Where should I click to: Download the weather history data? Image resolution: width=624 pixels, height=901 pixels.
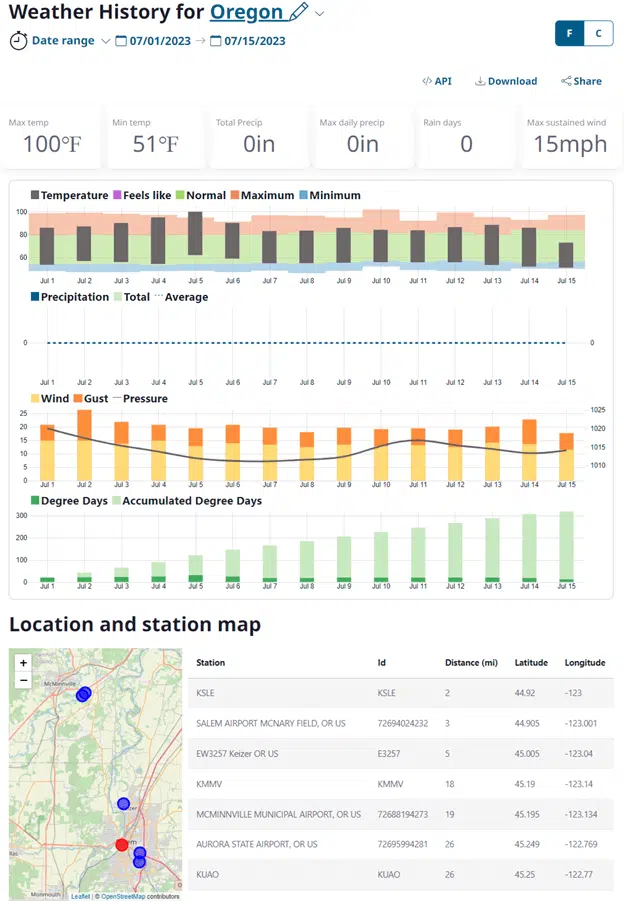click(x=506, y=81)
